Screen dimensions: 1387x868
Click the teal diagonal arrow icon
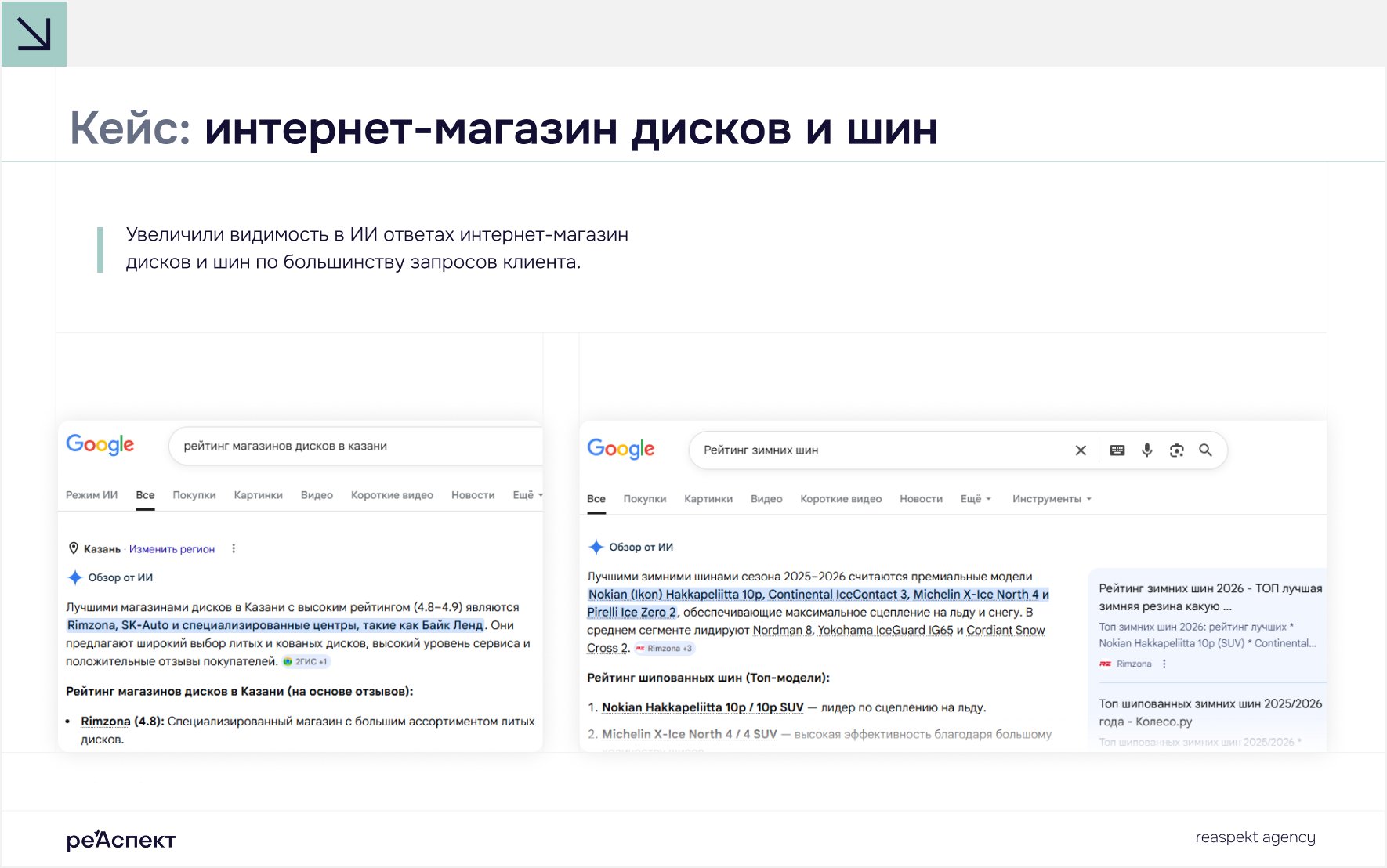point(34,34)
